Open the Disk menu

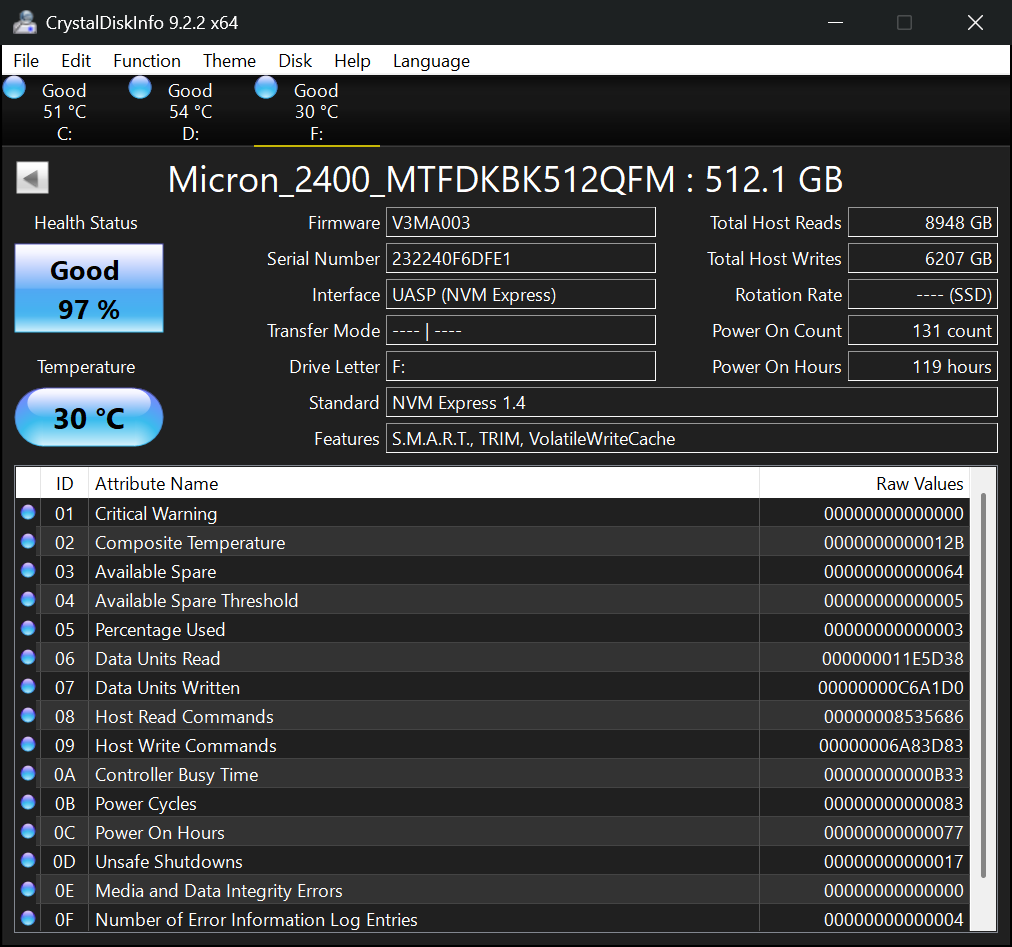(x=295, y=61)
